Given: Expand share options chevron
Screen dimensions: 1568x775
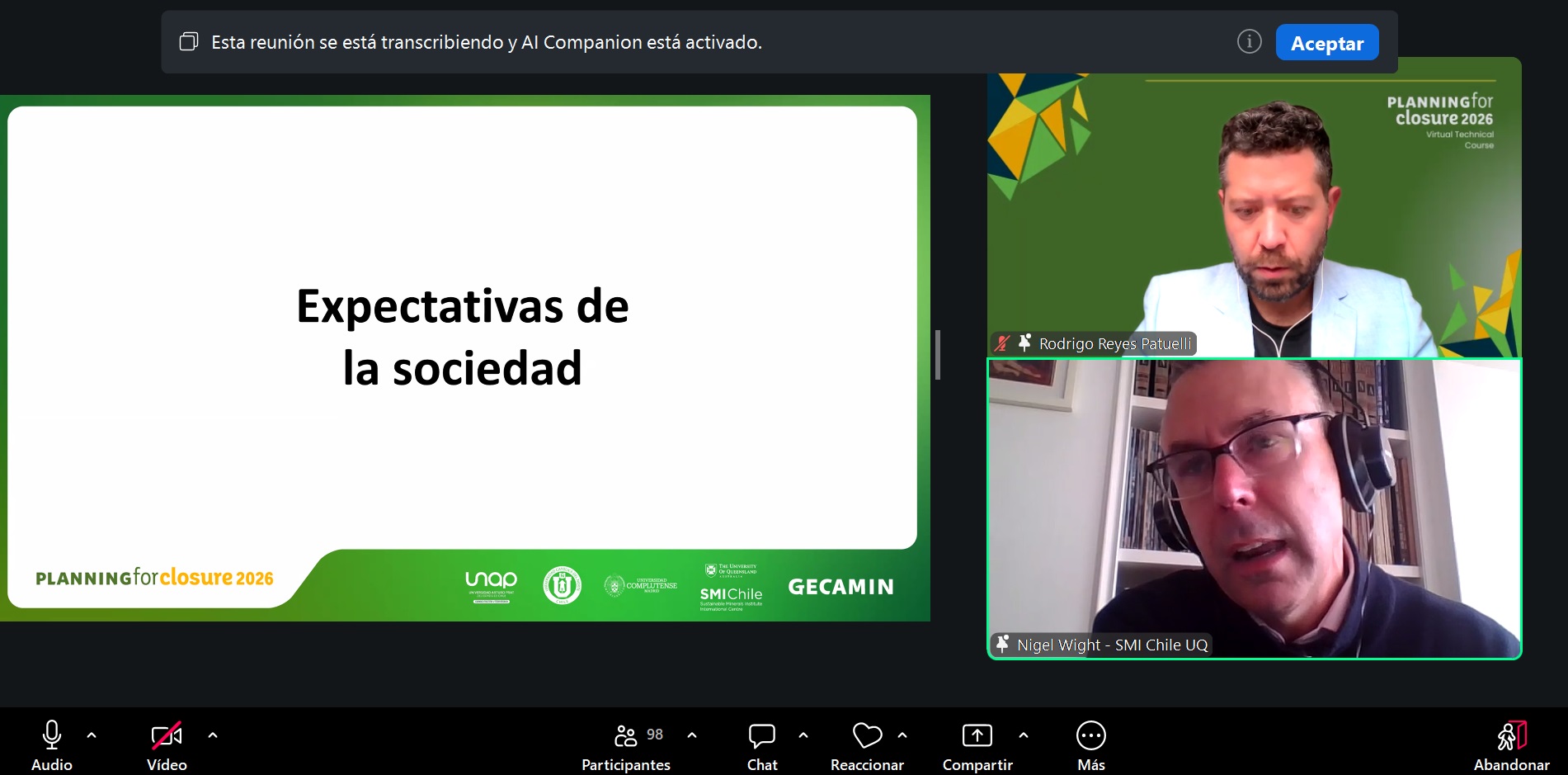Looking at the screenshot, I should click(x=1024, y=735).
